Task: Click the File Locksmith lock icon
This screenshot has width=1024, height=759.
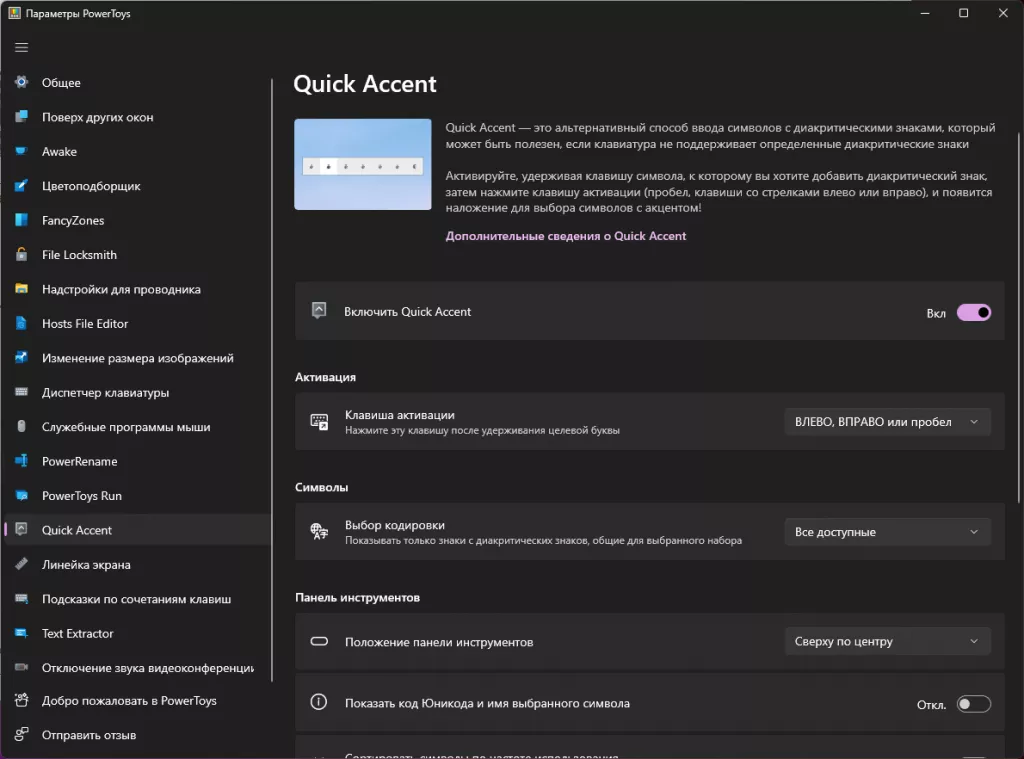Action: (x=21, y=255)
